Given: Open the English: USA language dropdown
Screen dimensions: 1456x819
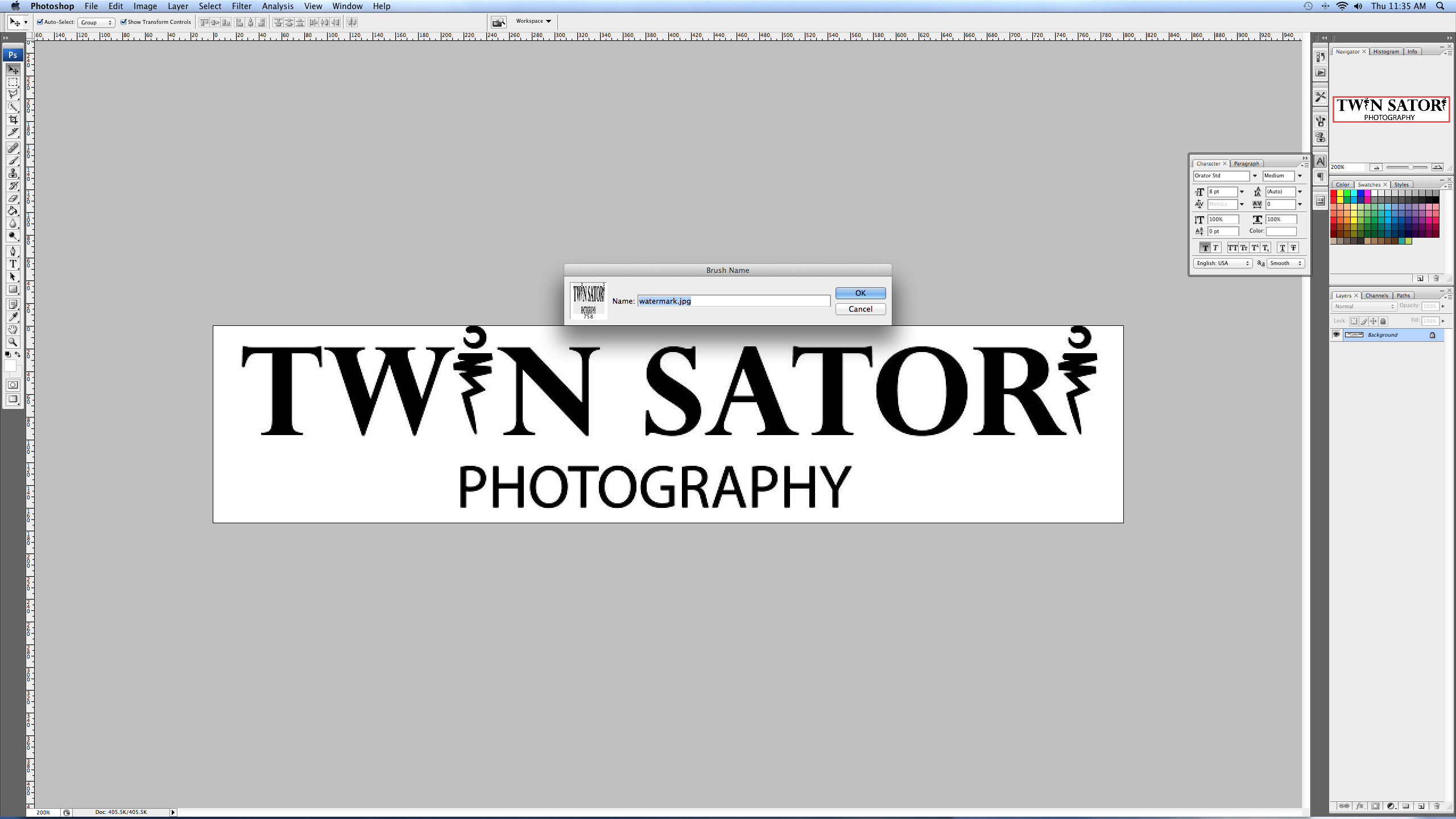Looking at the screenshot, I should point(1222,263).
